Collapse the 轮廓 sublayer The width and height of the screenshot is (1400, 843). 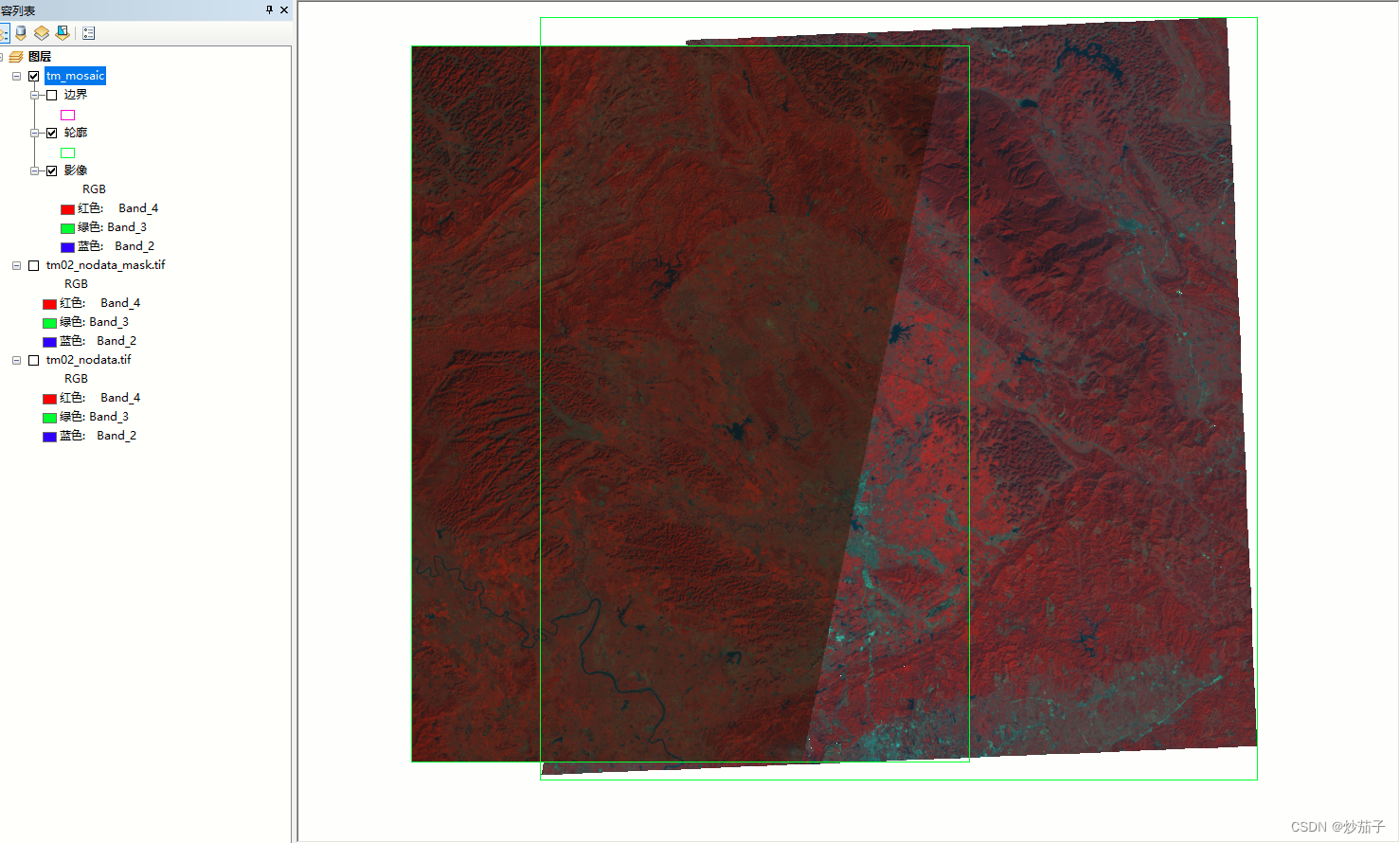(x=34, y=133)
